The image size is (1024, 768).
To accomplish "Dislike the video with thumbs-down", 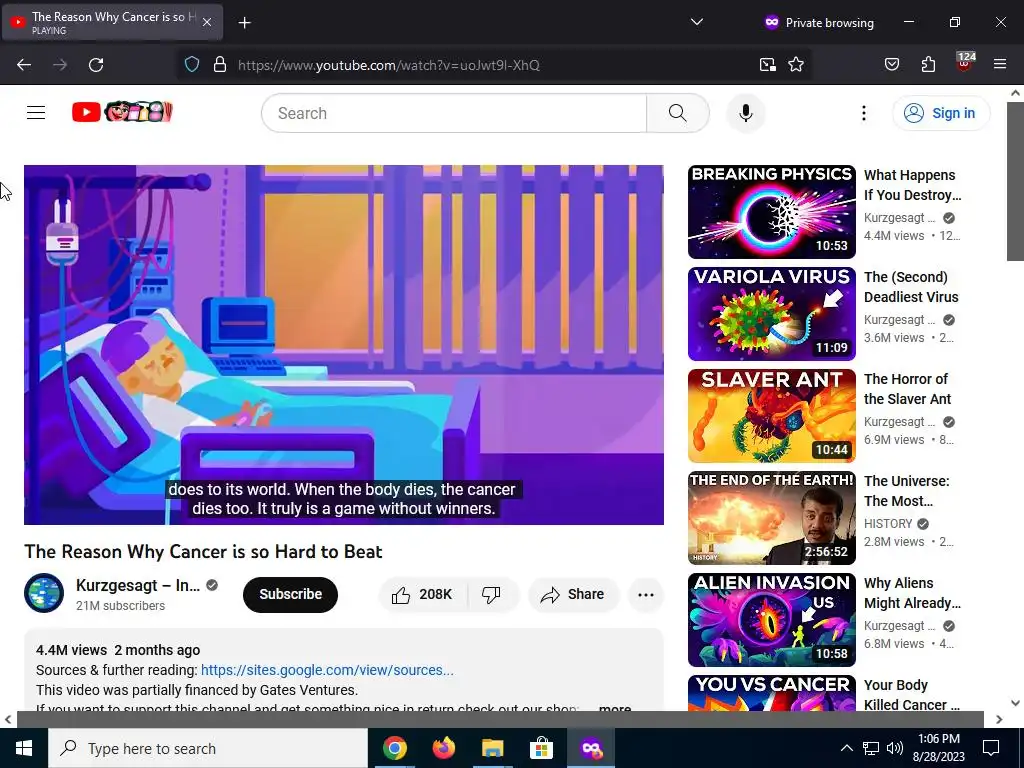I will 491,594.
